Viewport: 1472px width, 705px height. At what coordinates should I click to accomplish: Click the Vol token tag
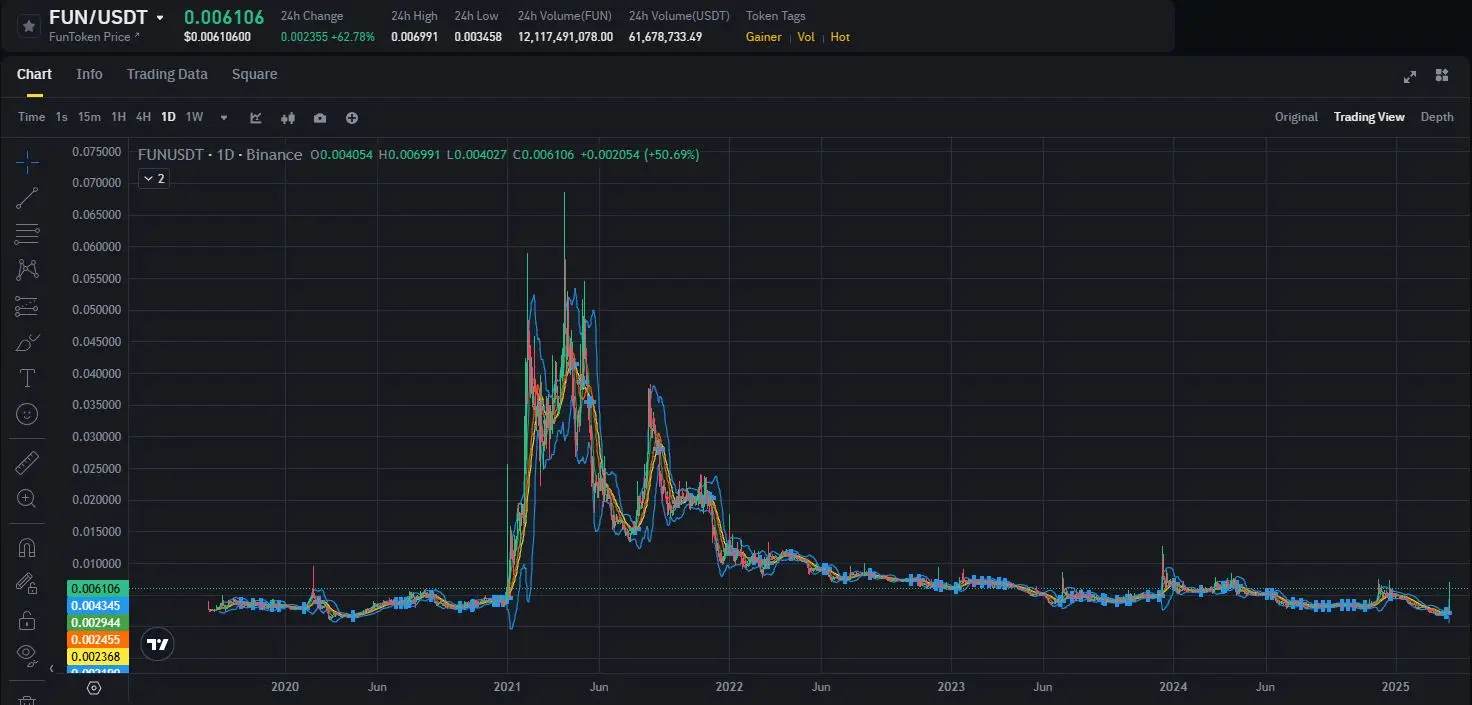click(x=806, y=37)
